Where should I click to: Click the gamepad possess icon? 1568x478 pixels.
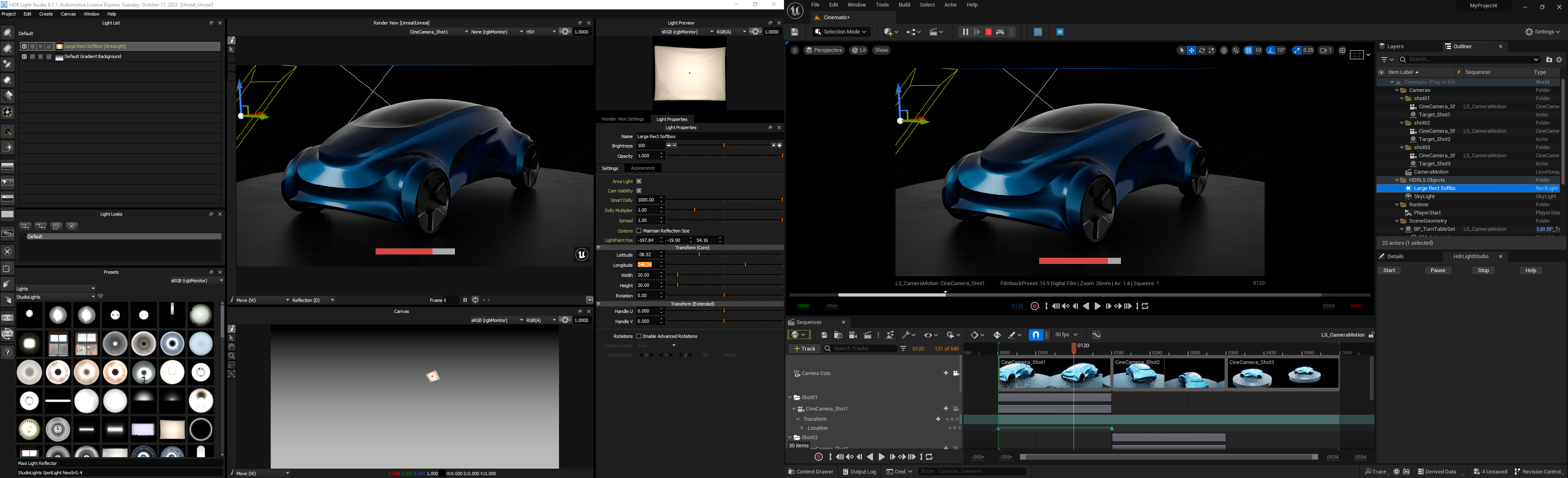(x=1000, y=32)
